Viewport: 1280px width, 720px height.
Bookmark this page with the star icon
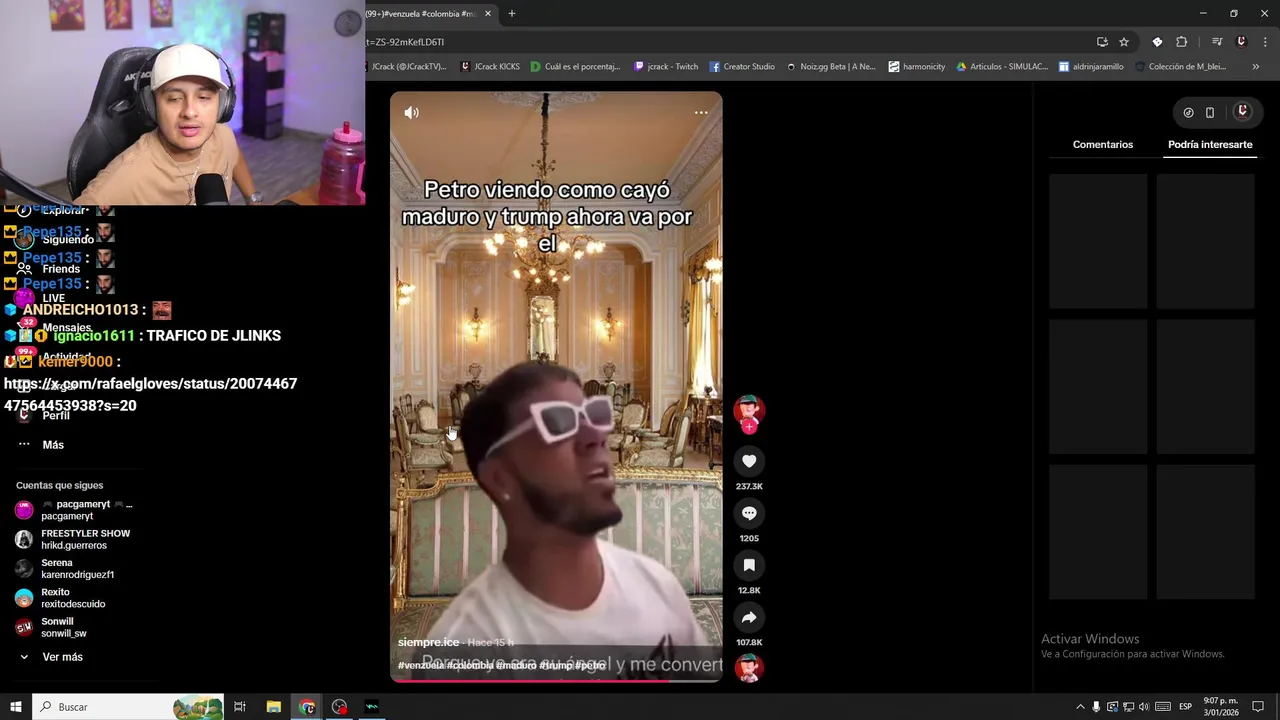(x=1124, y=42)
